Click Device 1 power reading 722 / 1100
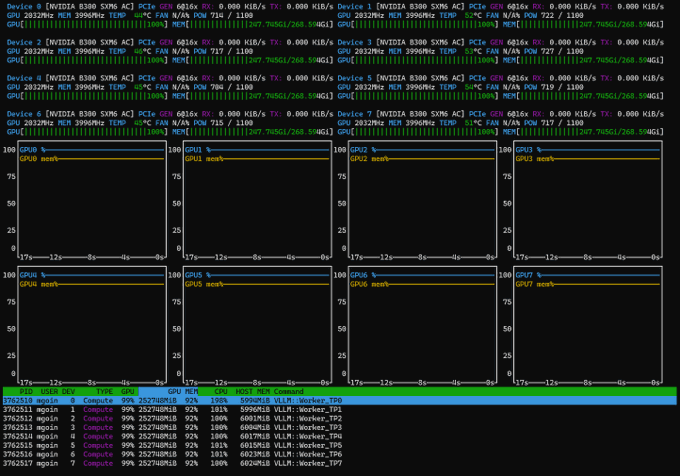Image resolution: width=680 pixels, height=476 pixels. [562, 16]
